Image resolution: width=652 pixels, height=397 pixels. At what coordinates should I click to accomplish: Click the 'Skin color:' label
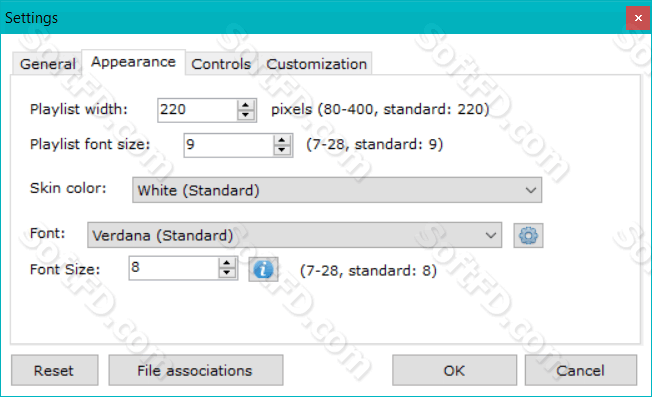point(68,188)
